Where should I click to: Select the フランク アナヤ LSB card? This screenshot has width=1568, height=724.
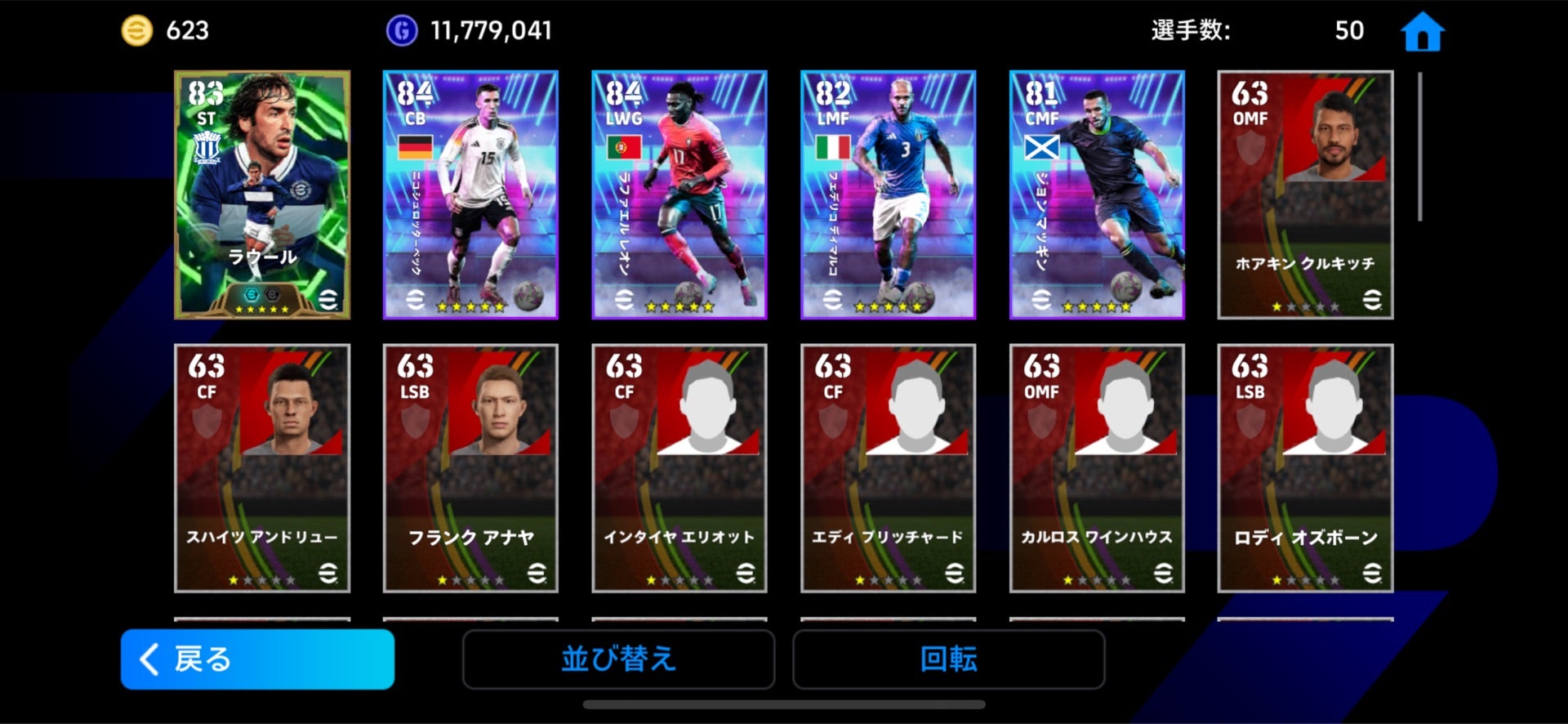coord(470,468)
